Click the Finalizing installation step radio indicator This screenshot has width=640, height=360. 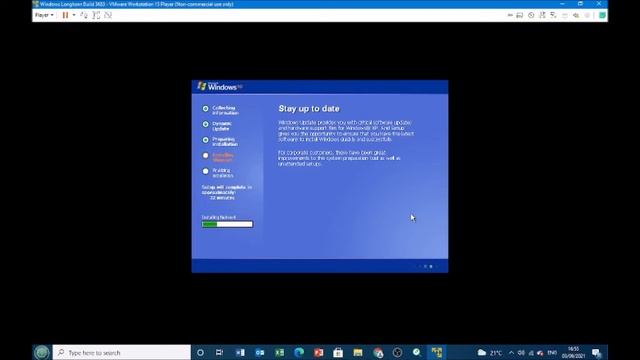(x=205, y=171)
